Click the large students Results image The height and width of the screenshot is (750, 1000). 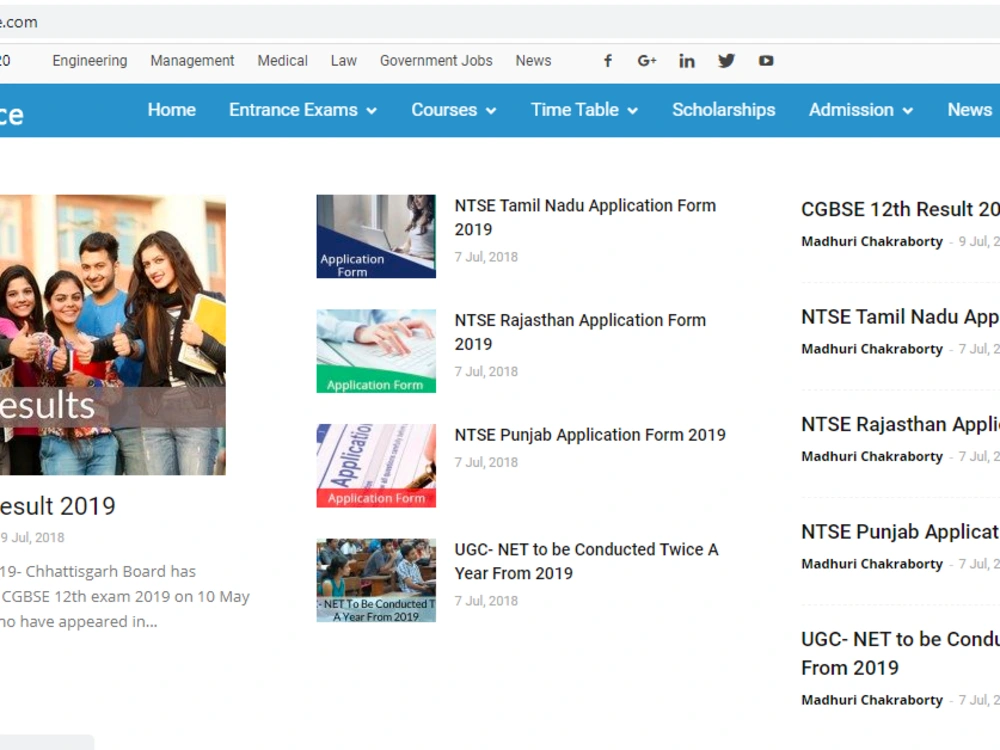click(113, 335)
